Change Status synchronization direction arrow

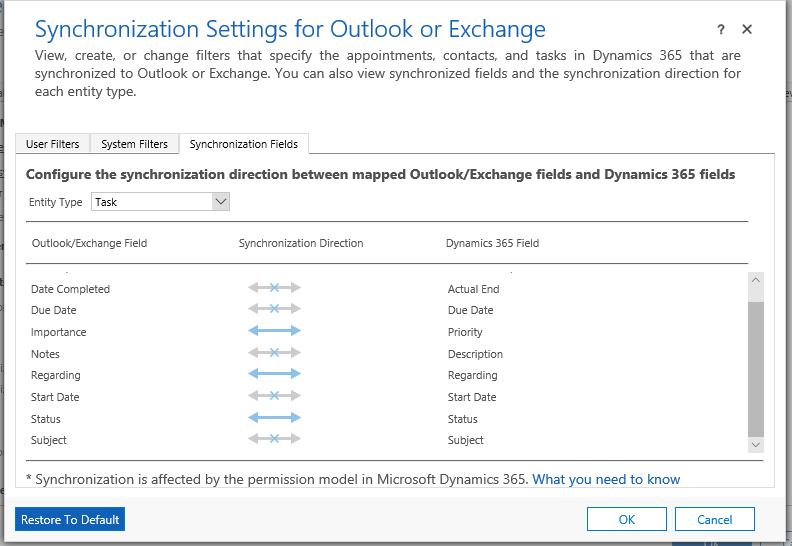pos(274,419)
